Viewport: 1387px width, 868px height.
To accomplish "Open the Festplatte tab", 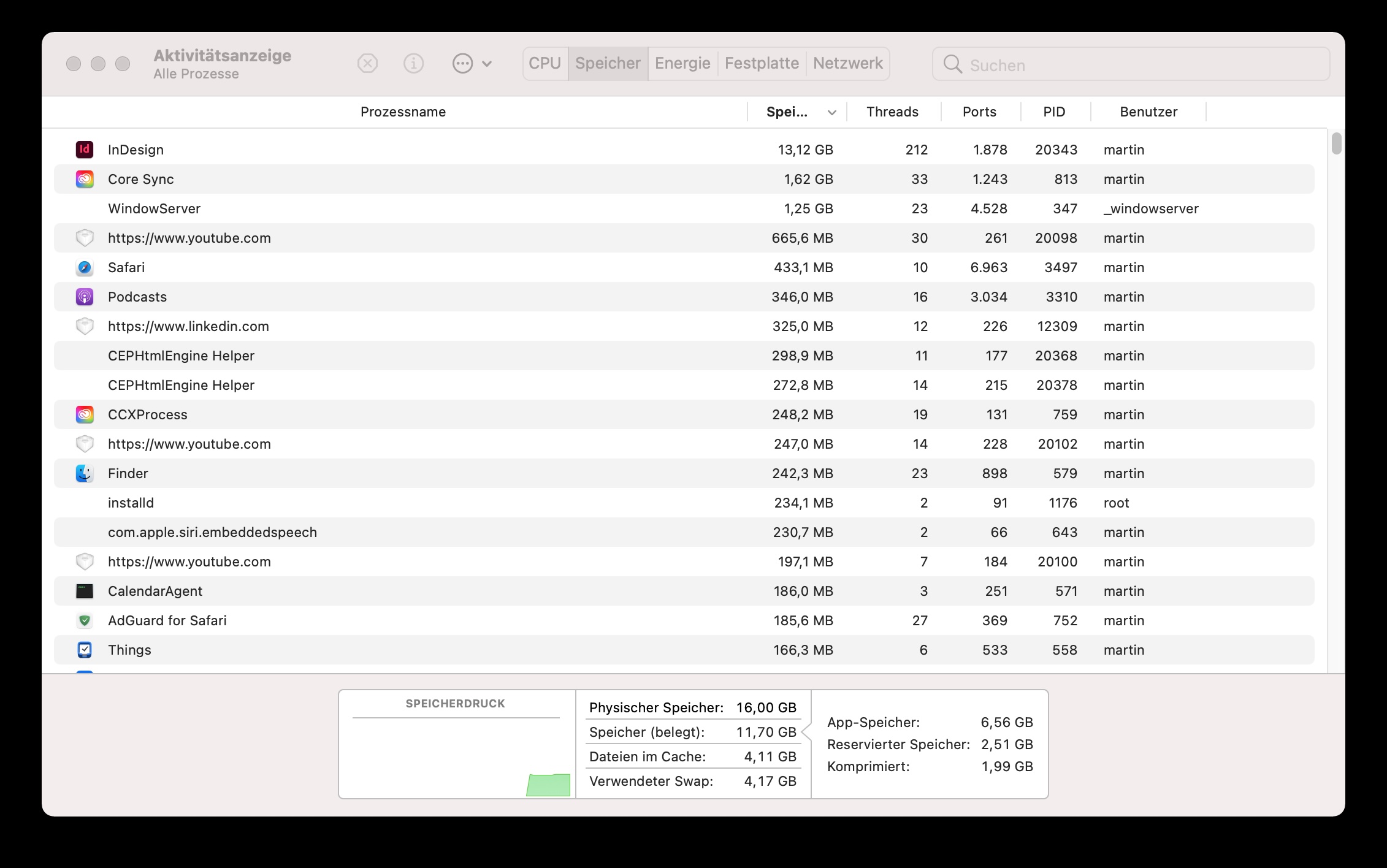I will coord(762,63).
